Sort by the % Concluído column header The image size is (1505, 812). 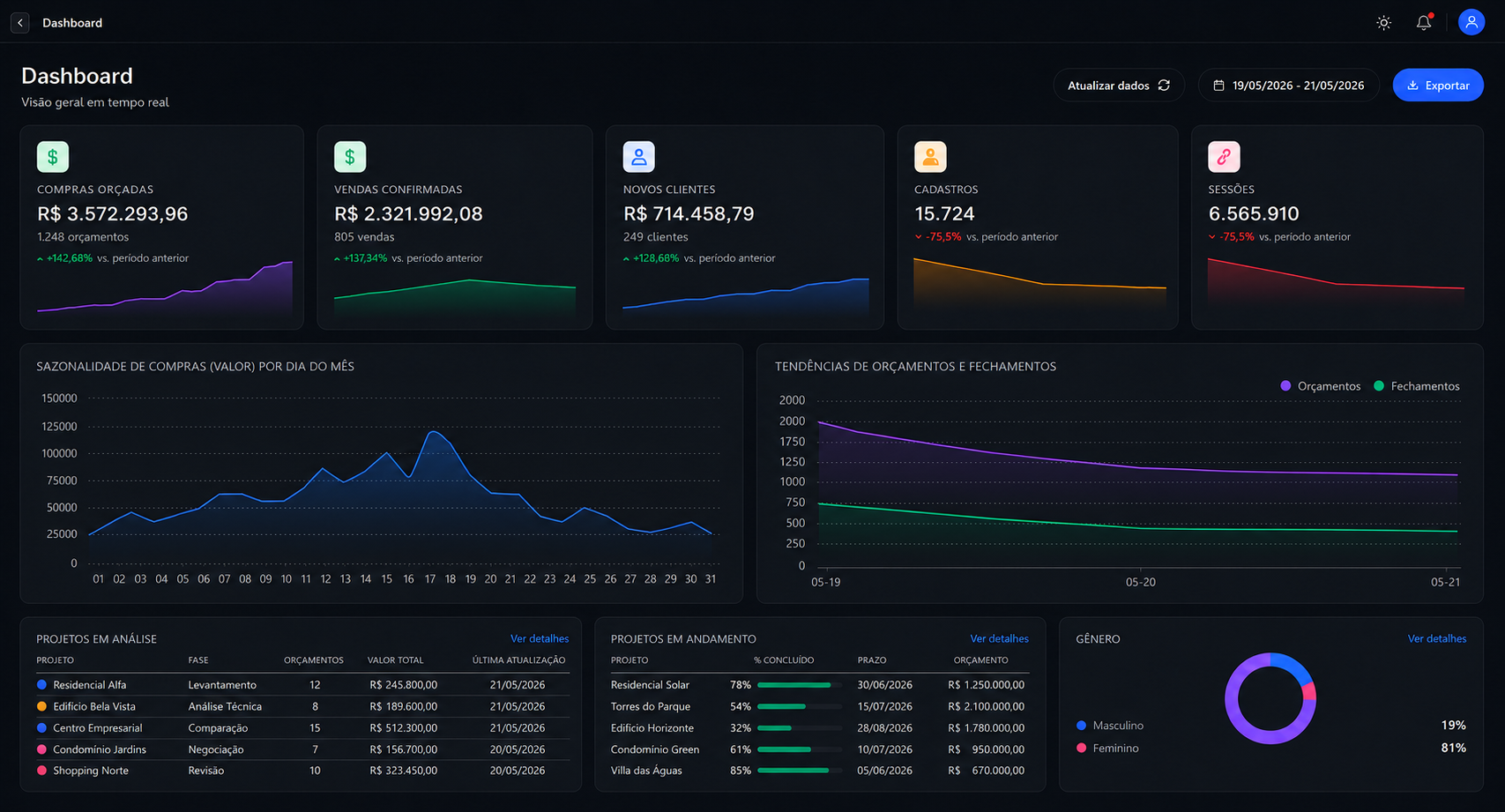click(784, 660)
